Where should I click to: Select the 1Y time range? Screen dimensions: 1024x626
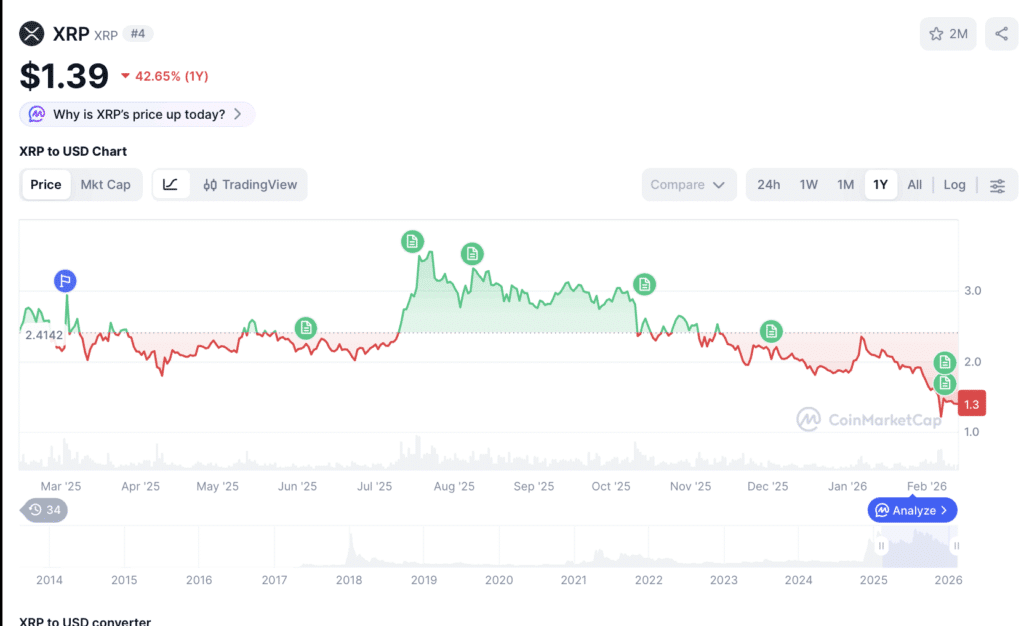click(x=880, y=185)
